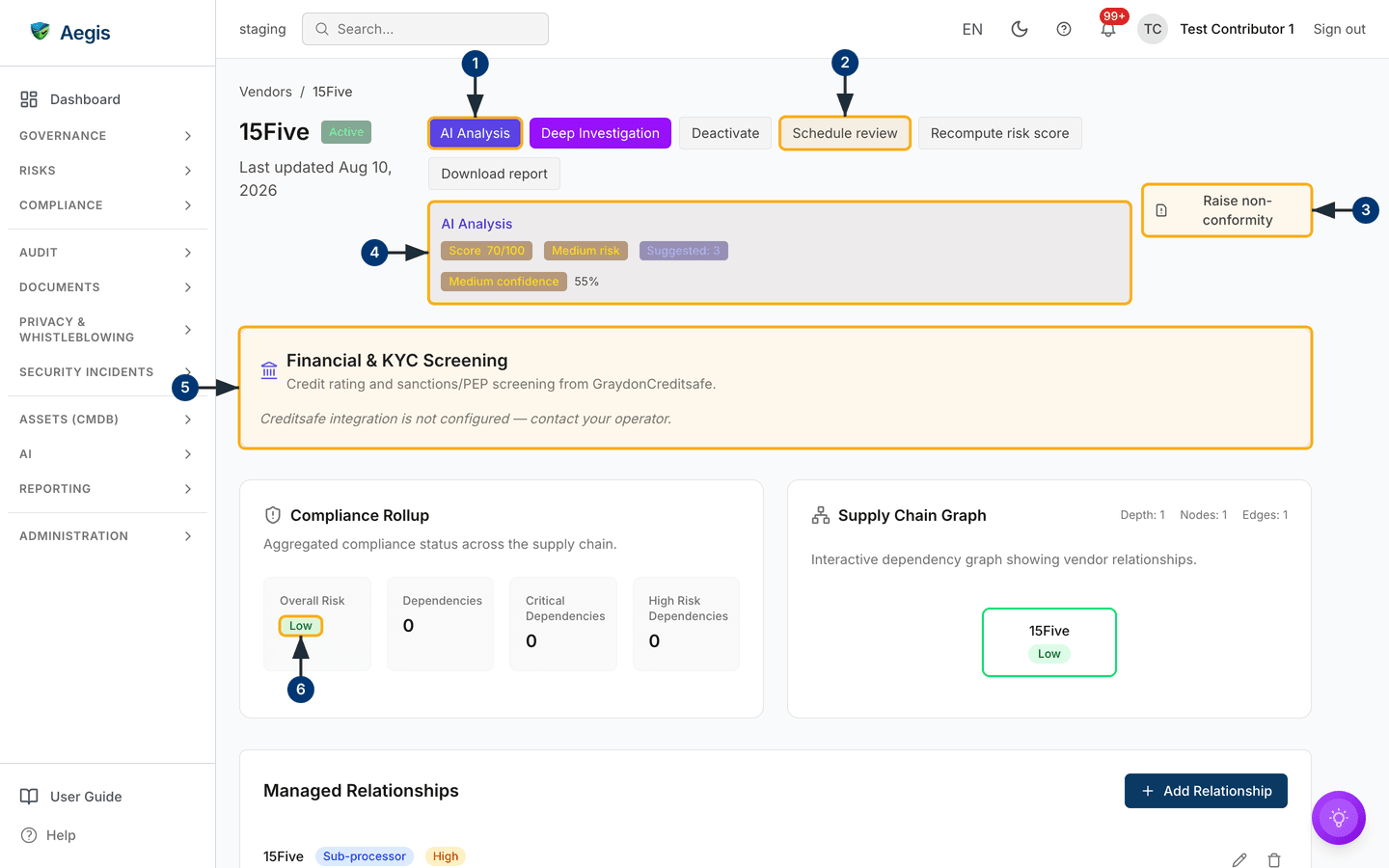Expand the AI sidebar section
This screenshot has height=868, width=1389.
pyautogui.click(x=107, y=454)
